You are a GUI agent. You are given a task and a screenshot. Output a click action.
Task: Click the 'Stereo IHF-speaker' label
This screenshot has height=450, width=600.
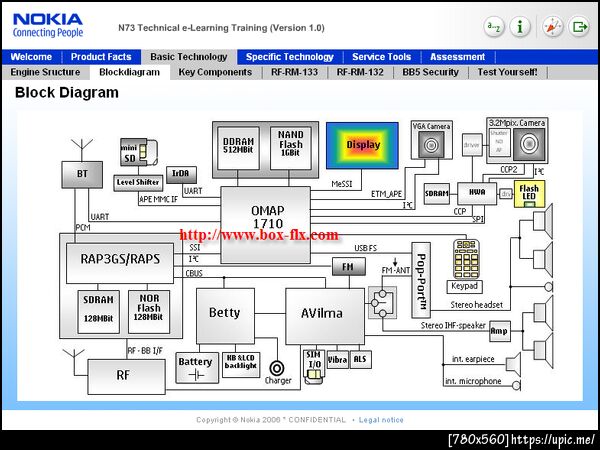point(453,326)
